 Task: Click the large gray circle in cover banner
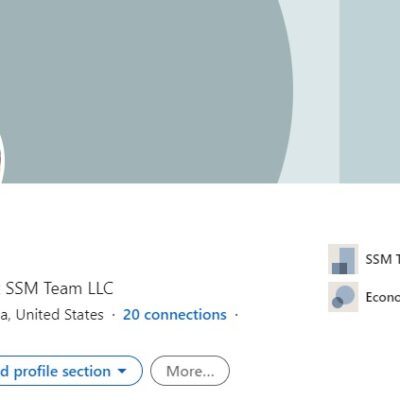[143, 92]
